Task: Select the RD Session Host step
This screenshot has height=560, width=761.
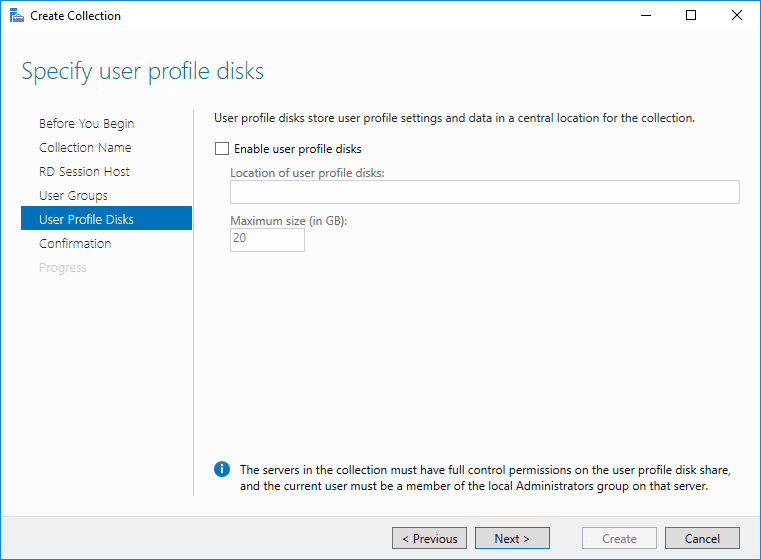Action: [x=84, y=172]
